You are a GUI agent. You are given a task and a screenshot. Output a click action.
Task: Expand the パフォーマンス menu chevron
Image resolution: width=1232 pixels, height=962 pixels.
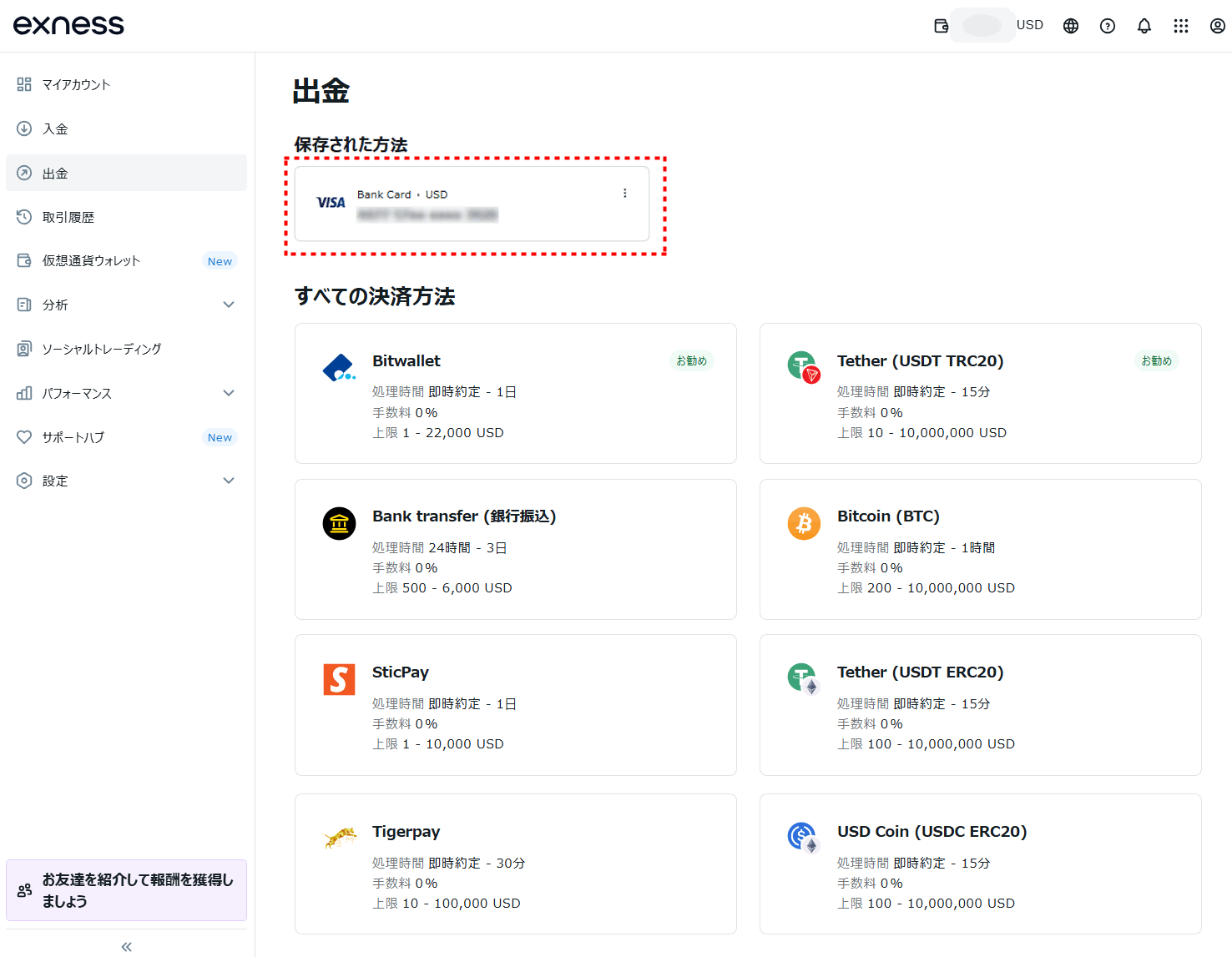(x=229, y=393)
